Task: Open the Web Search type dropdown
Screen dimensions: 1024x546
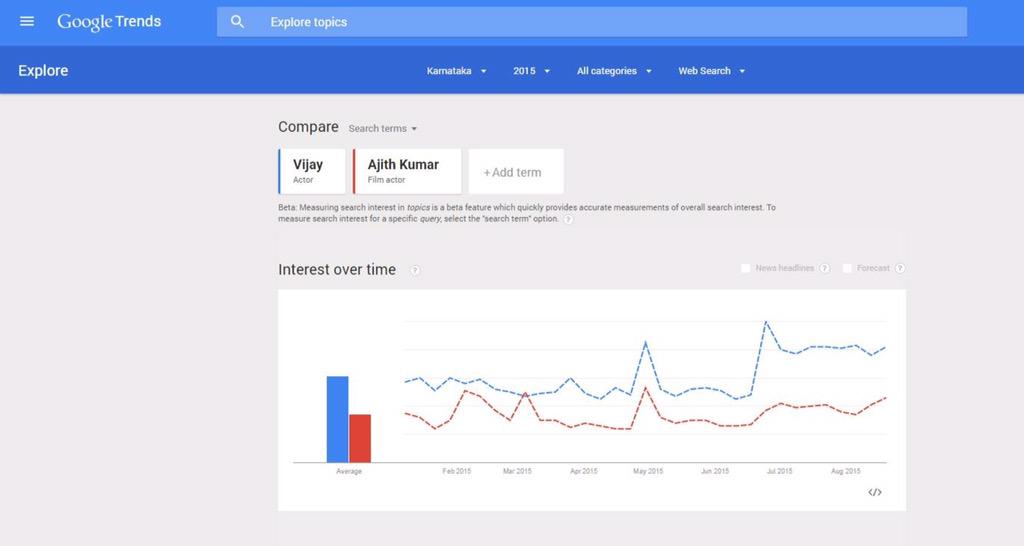Action: (712, 71)
